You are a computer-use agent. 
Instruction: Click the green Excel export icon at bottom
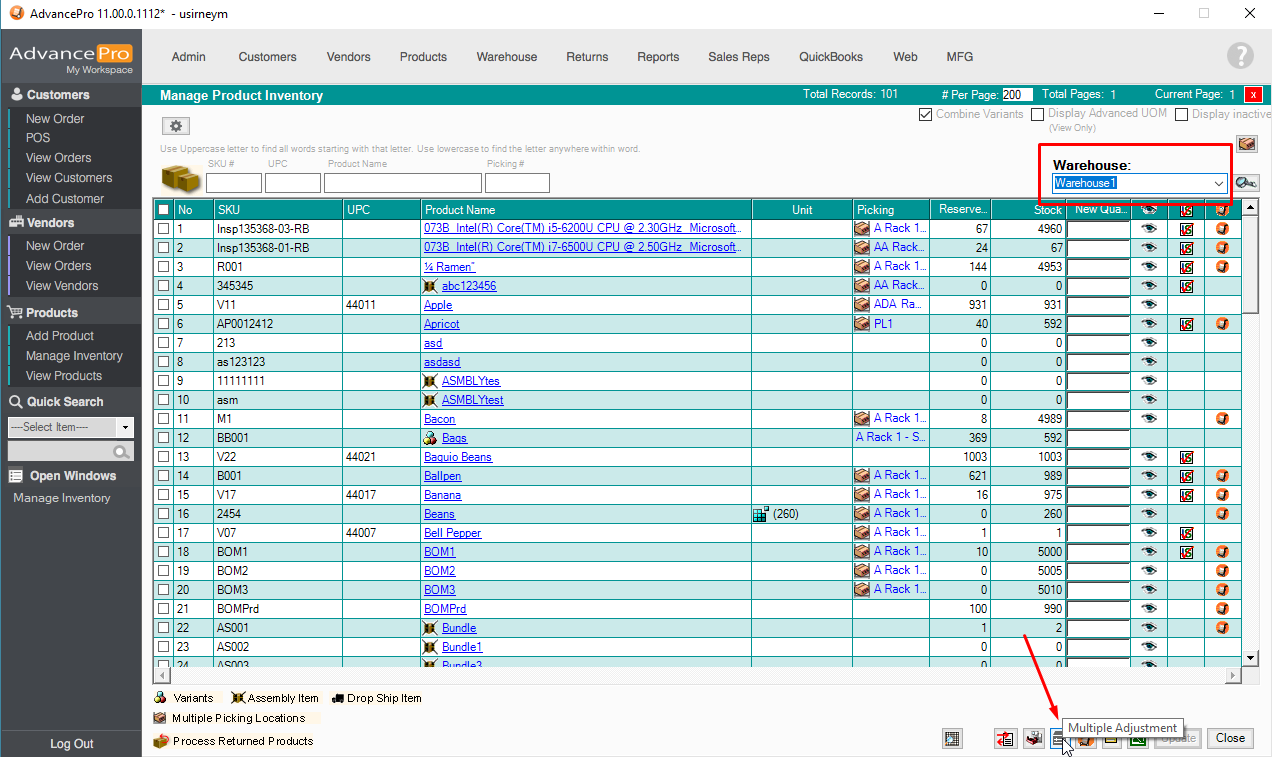pos(1138,739)
